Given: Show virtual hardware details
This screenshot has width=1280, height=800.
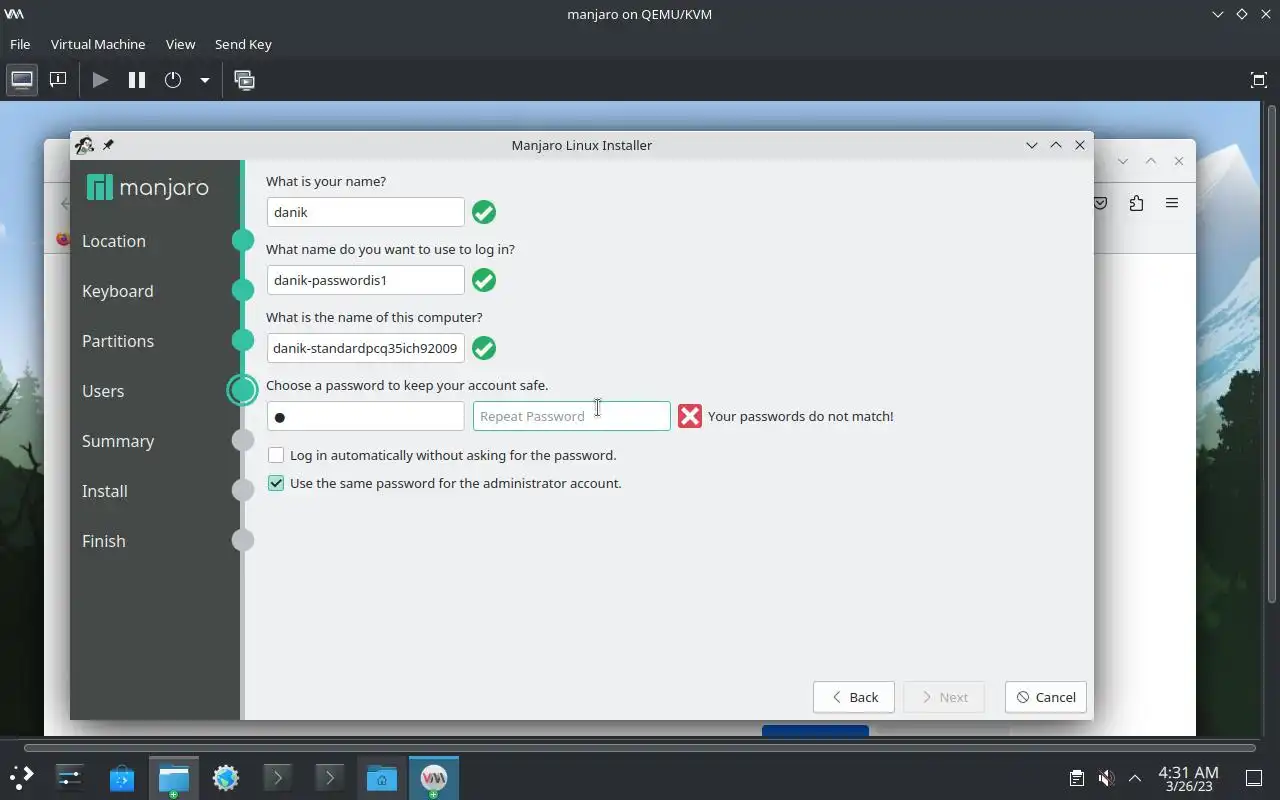Looking at the screenshot, I should [58, 80].
